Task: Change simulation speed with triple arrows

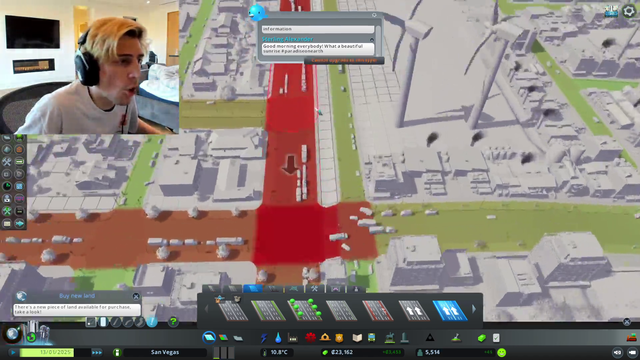Action: (x=97, y=352)
